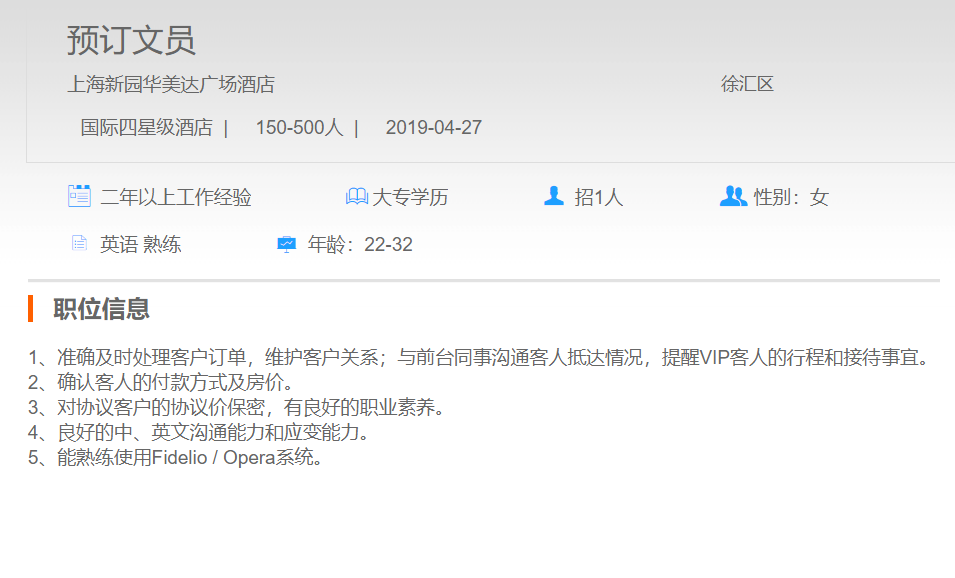This screenshot has width=955, height=578.
Task: Click the job title 预订文员
Action: coord(131,41)
